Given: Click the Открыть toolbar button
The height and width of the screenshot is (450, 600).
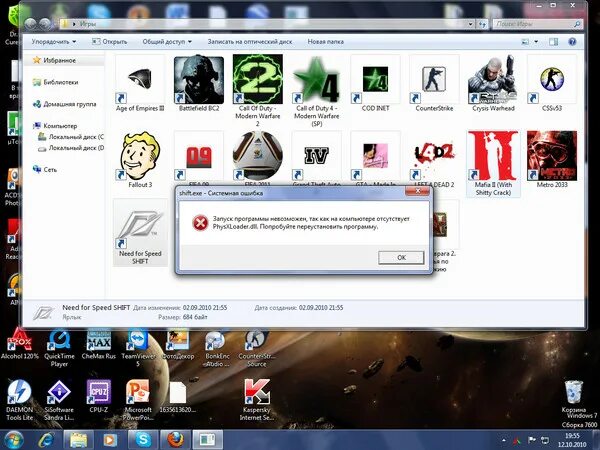Looking at the screenshot, I should [x=110, y=41].
